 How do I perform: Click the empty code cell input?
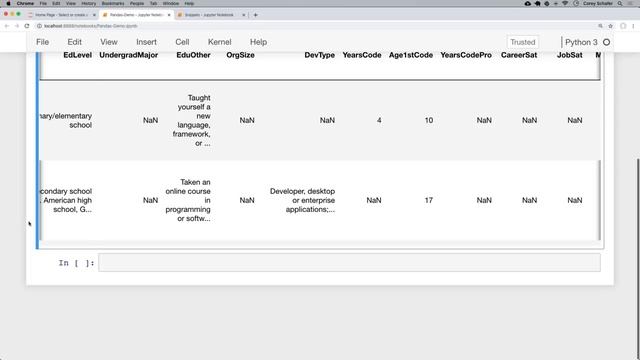(x=349, y=262)
